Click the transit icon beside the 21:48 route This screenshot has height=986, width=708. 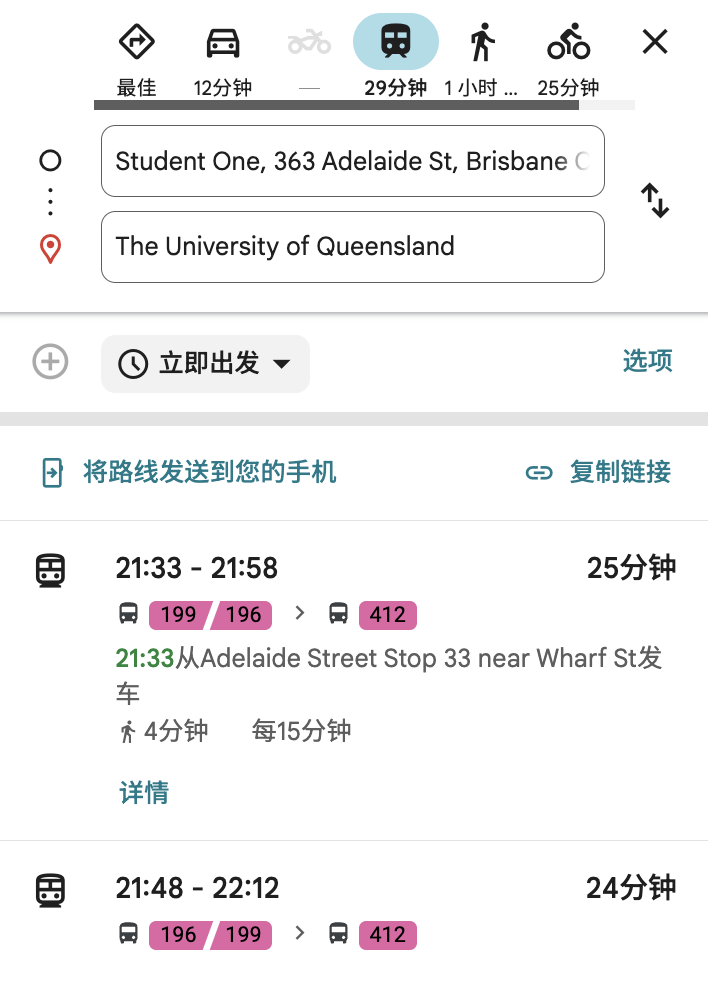click(50, 889)
